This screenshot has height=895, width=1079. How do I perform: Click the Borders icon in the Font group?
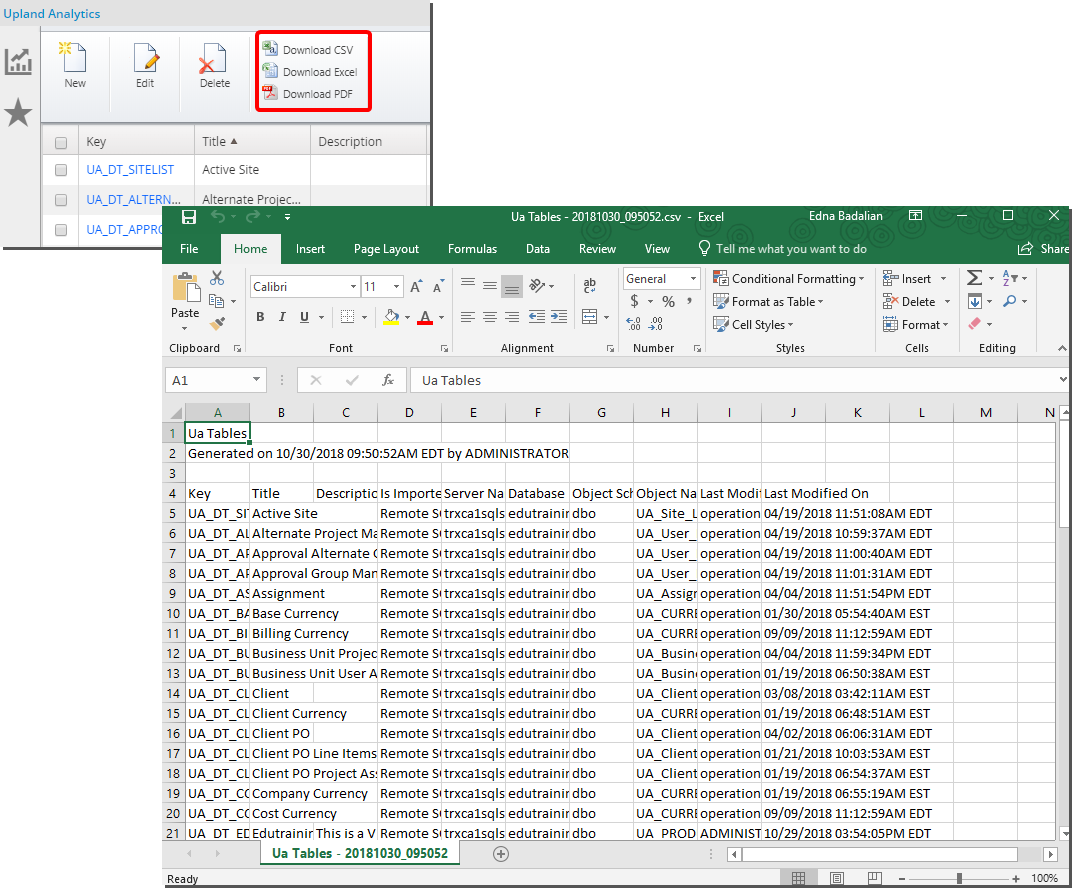[x=348, y=317]
